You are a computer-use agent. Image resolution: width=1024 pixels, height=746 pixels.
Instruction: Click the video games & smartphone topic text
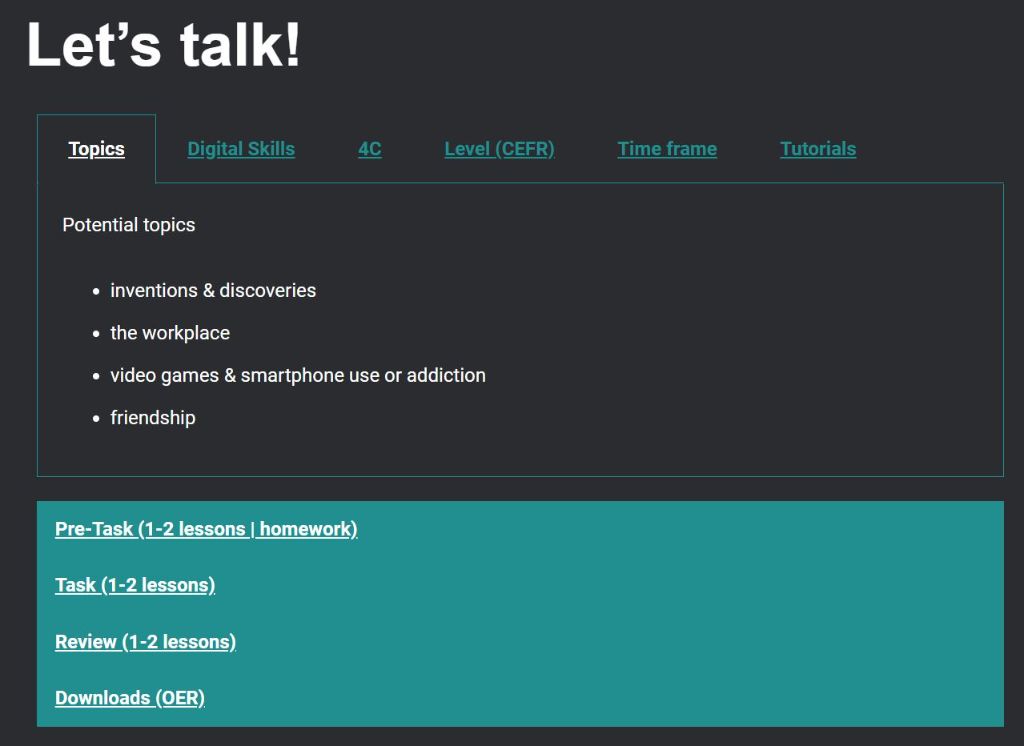pyautogui.click(x=298, y=376)
